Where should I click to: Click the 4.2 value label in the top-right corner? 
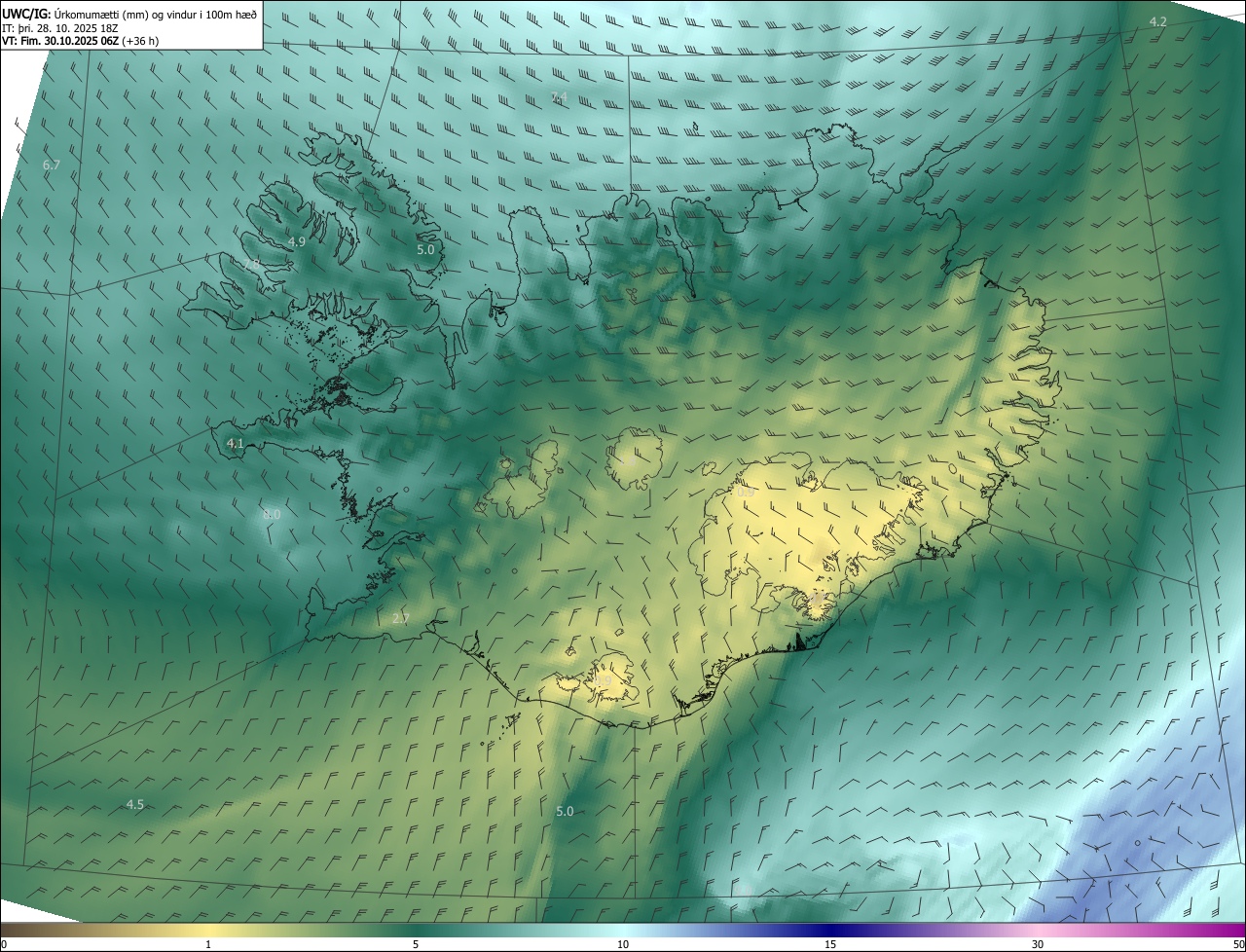[x=1157, y=21]
